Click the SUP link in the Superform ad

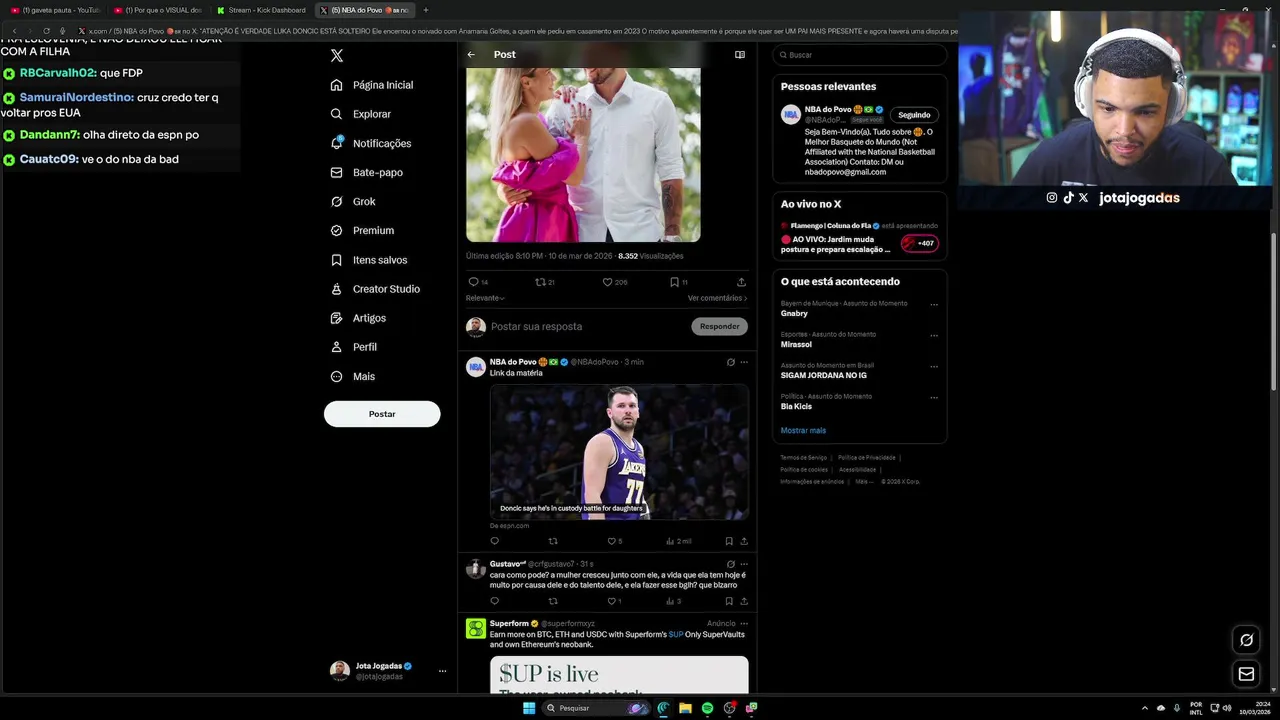tap(676, 634)
